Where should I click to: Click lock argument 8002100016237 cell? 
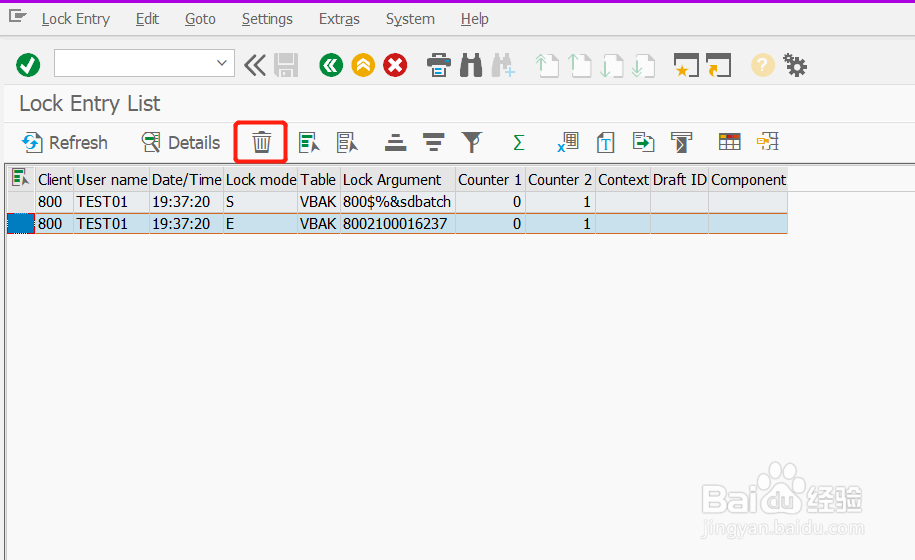click(x=397, y=224)
